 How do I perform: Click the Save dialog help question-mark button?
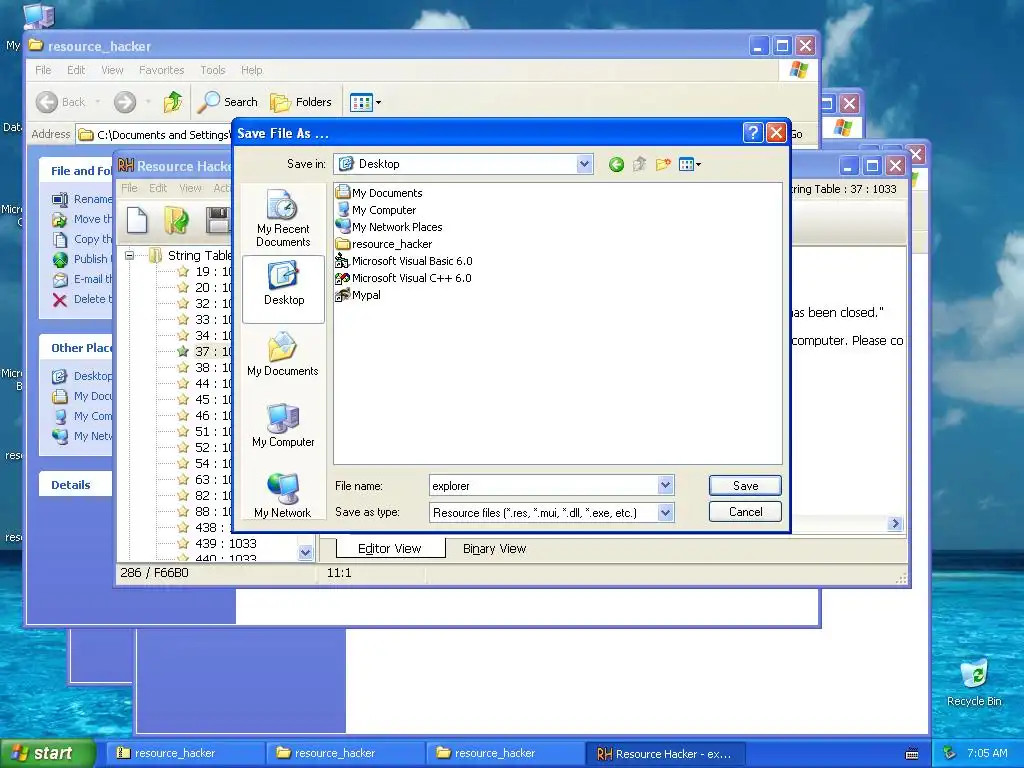point(752,133)
